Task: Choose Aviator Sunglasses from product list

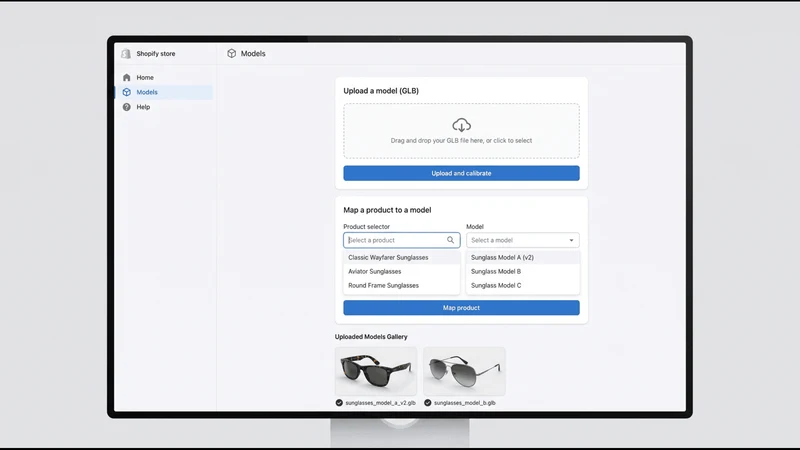Action: point(402,271)
